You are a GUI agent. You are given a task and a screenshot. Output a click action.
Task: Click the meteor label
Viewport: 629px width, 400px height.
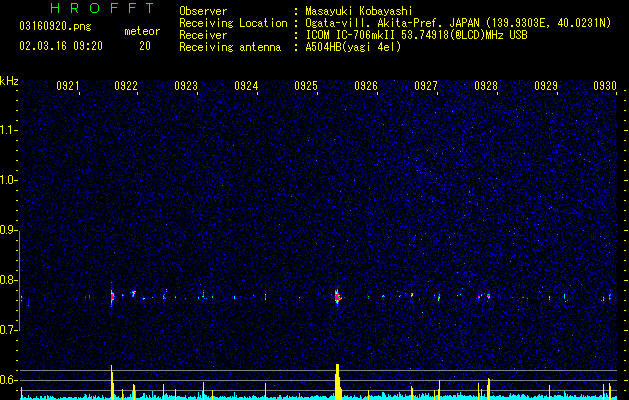[142, 31]
